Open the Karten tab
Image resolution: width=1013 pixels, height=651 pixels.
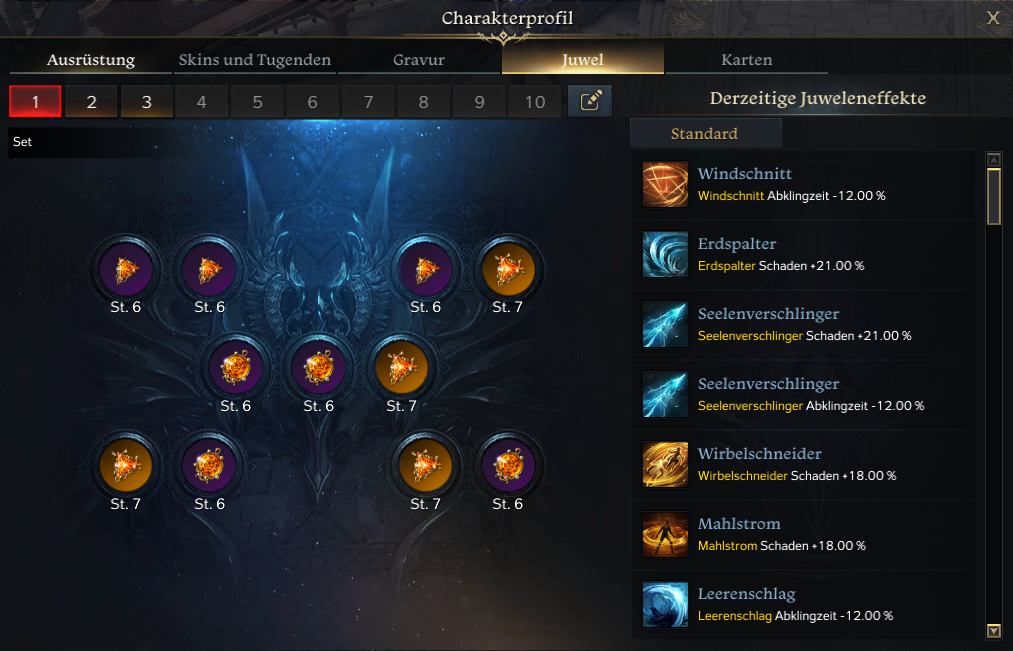point(746,59)
